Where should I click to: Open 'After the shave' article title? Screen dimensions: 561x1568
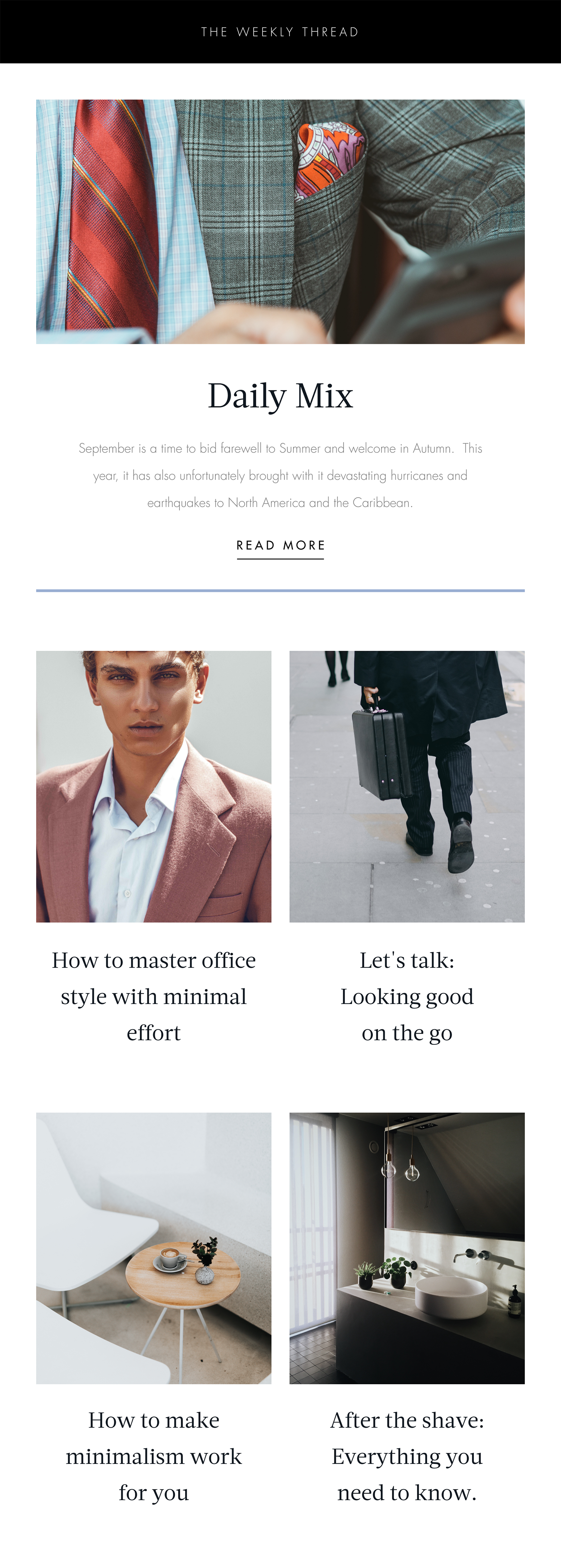[407, 1456]
